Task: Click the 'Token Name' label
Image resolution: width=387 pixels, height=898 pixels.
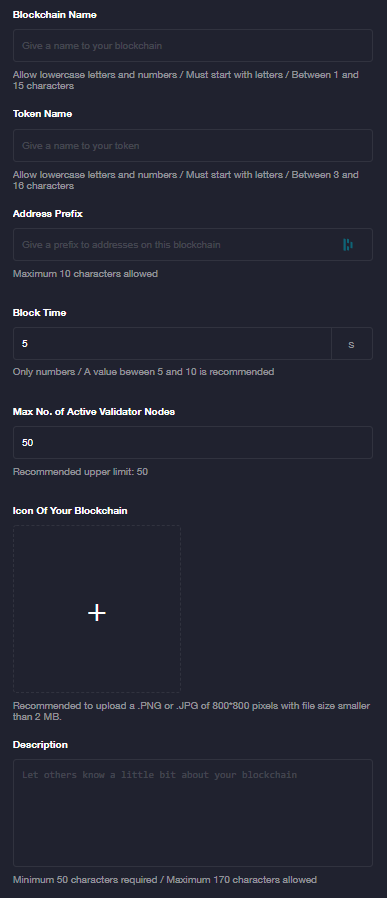Action: pyautogui.click(x=42, y=114)
